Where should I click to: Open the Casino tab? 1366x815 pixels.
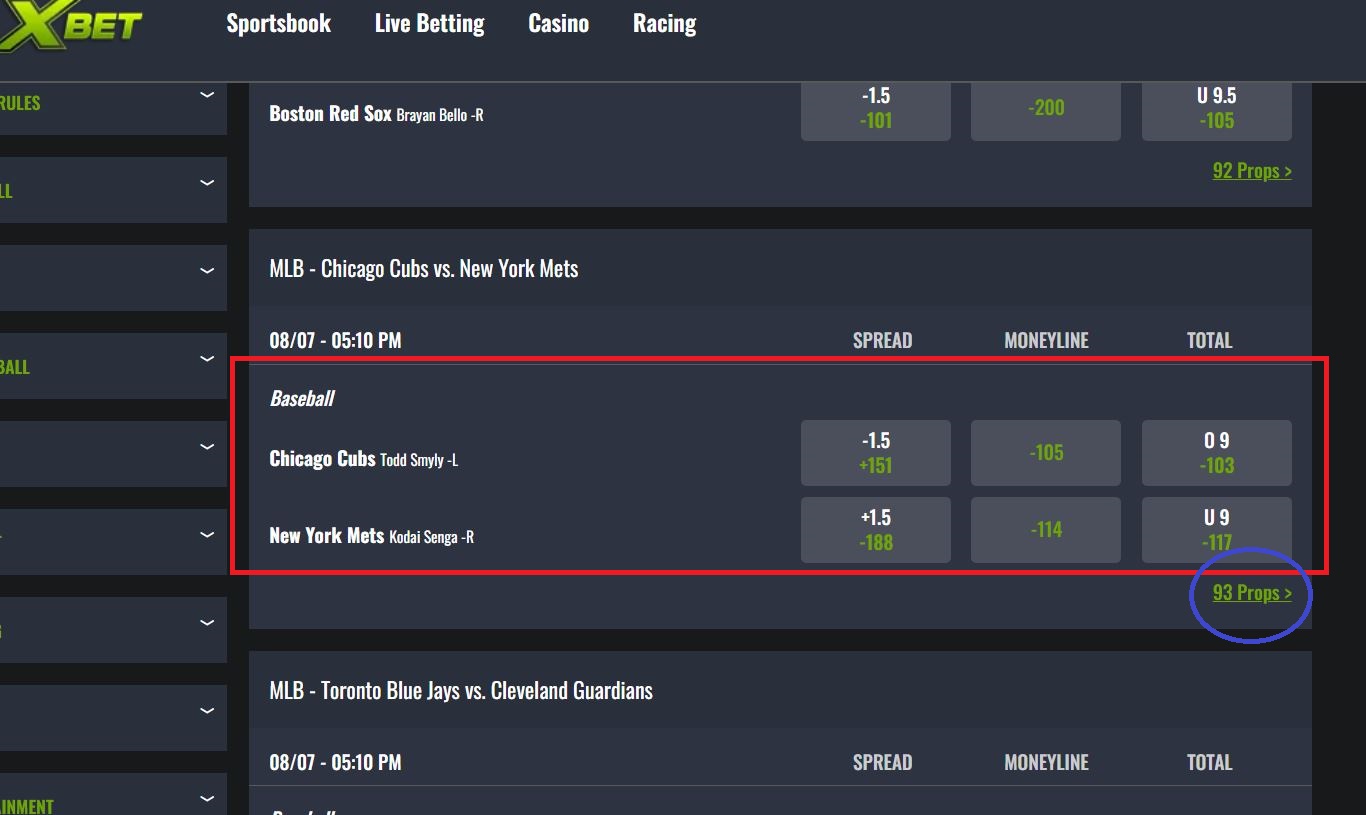pyautogui.click(x=558, y=24)
